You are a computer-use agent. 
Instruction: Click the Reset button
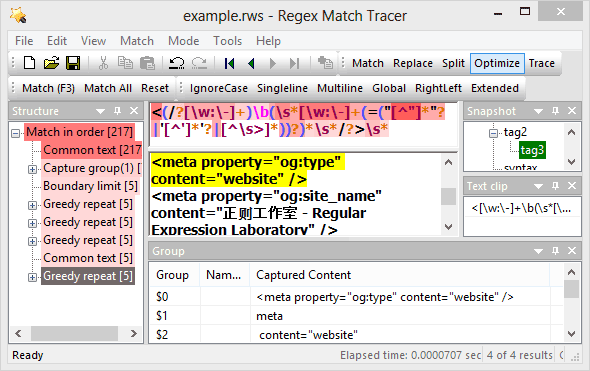coord(155,88)
